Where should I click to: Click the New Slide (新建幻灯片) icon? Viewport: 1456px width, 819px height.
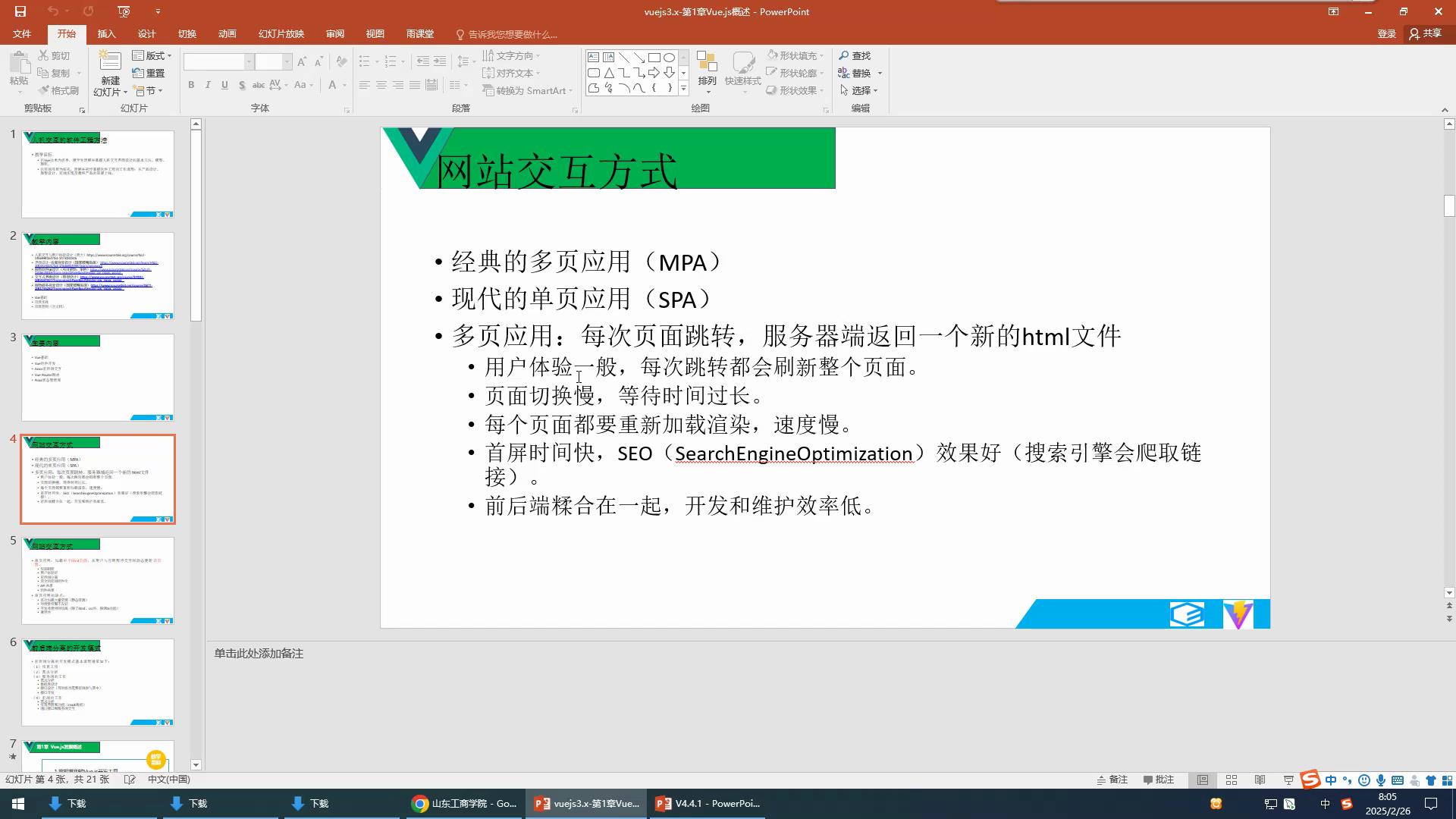110,64
